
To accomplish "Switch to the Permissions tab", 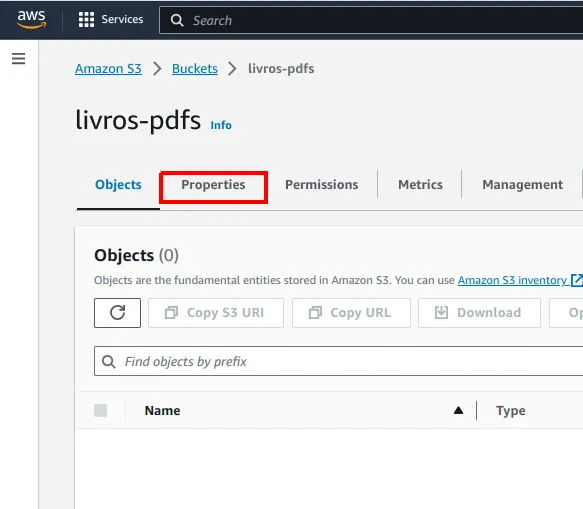I will point(322,185).
